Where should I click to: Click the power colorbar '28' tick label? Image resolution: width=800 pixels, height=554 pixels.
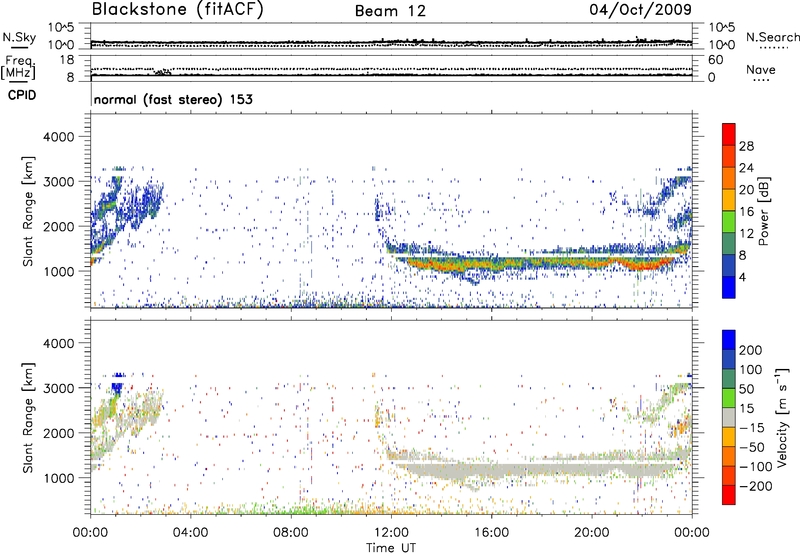[746, 146]
